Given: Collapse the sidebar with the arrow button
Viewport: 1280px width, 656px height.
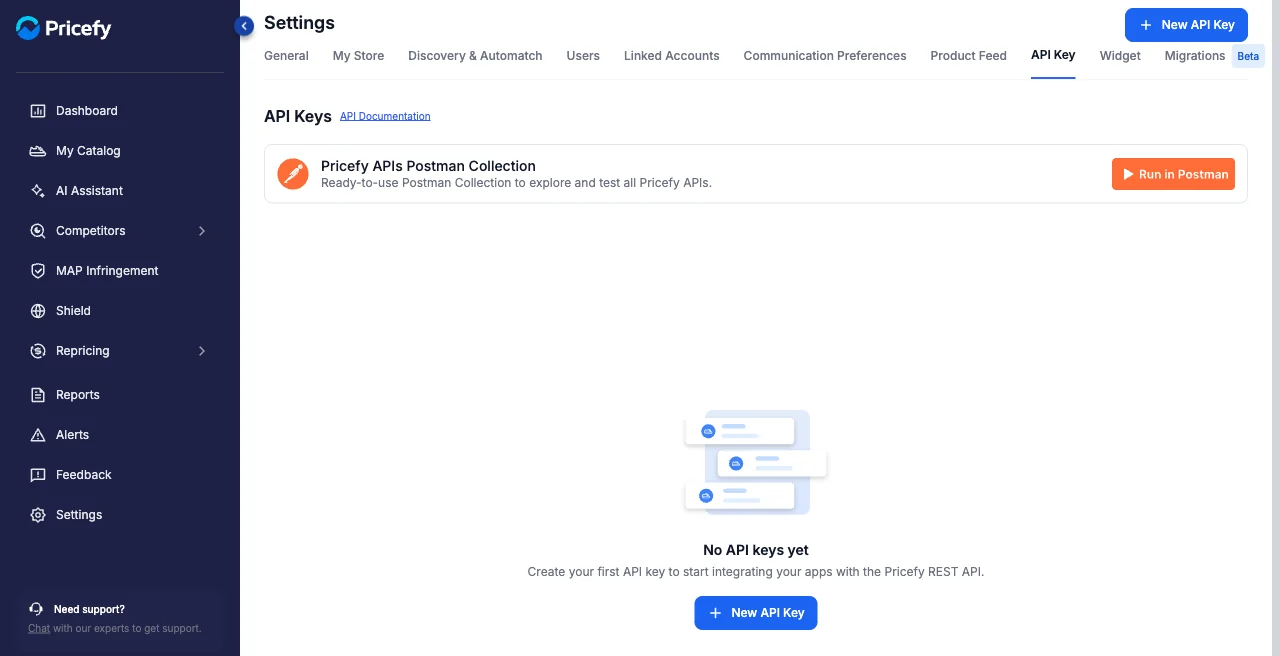Looking at the screenshot, I should tap(244, 26).
